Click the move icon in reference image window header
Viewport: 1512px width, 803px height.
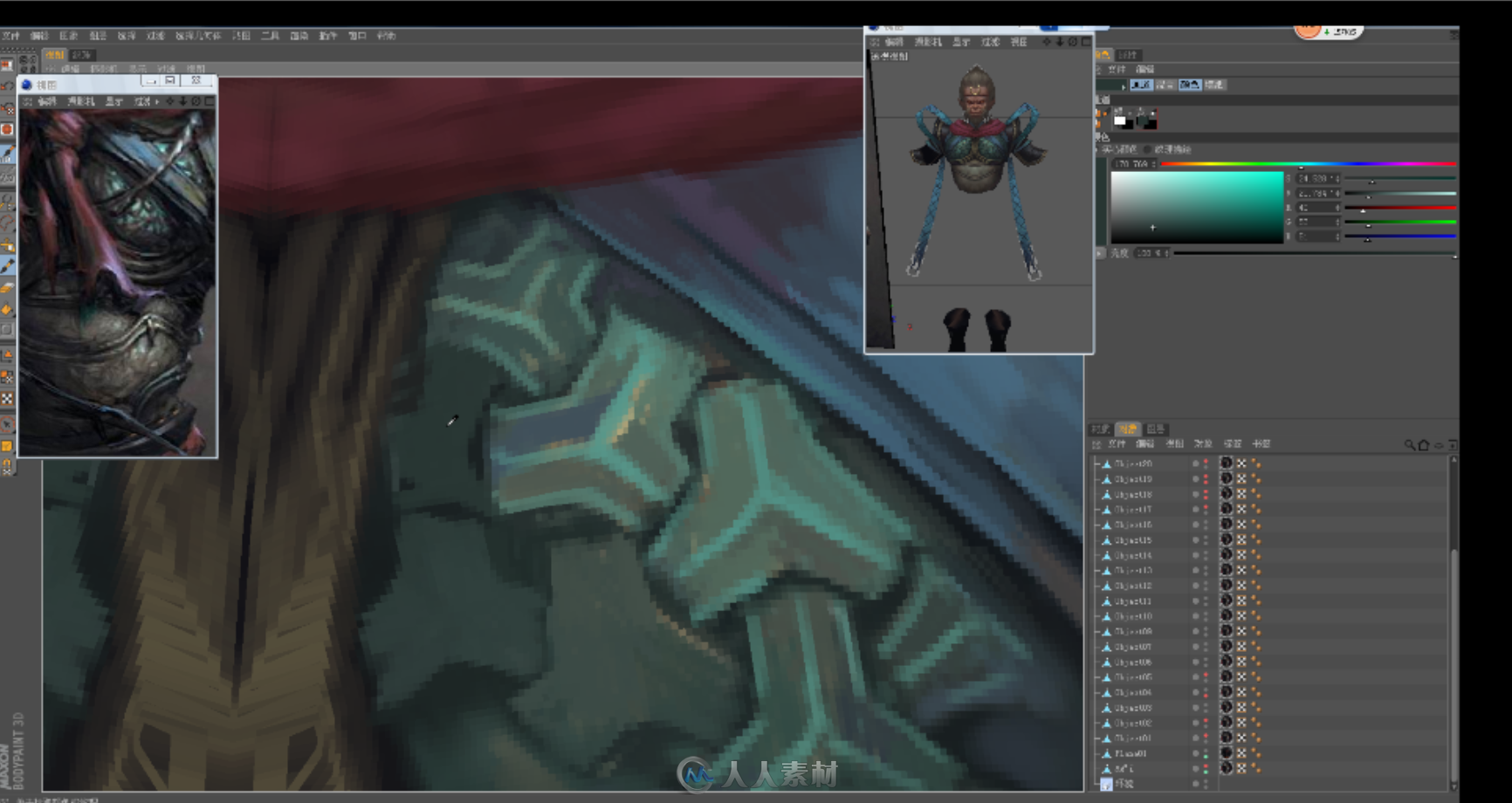170,101
